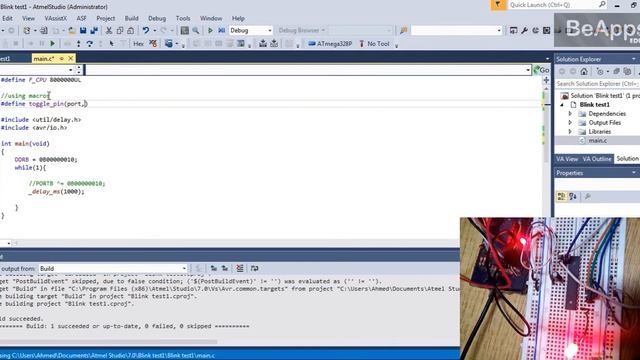Image resolution: width=640 pixels, height=360 pixels.
Task: Click Clear All icon in Output toolbar
Action: click(x=240, y=268)
